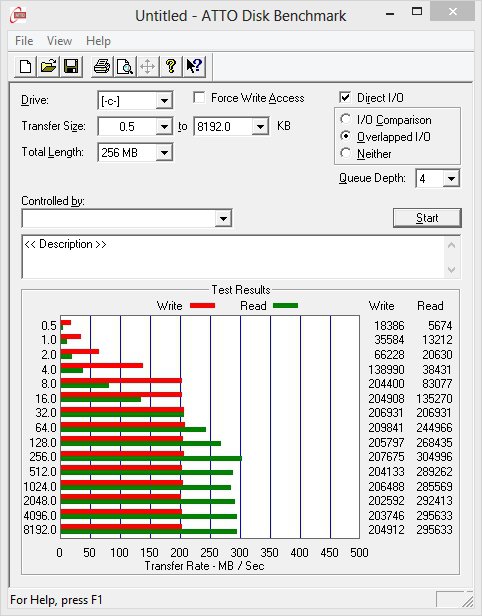Expand the Queue Depth dropdown
Screen dimensions: 482x616
(x=451, y=179)
